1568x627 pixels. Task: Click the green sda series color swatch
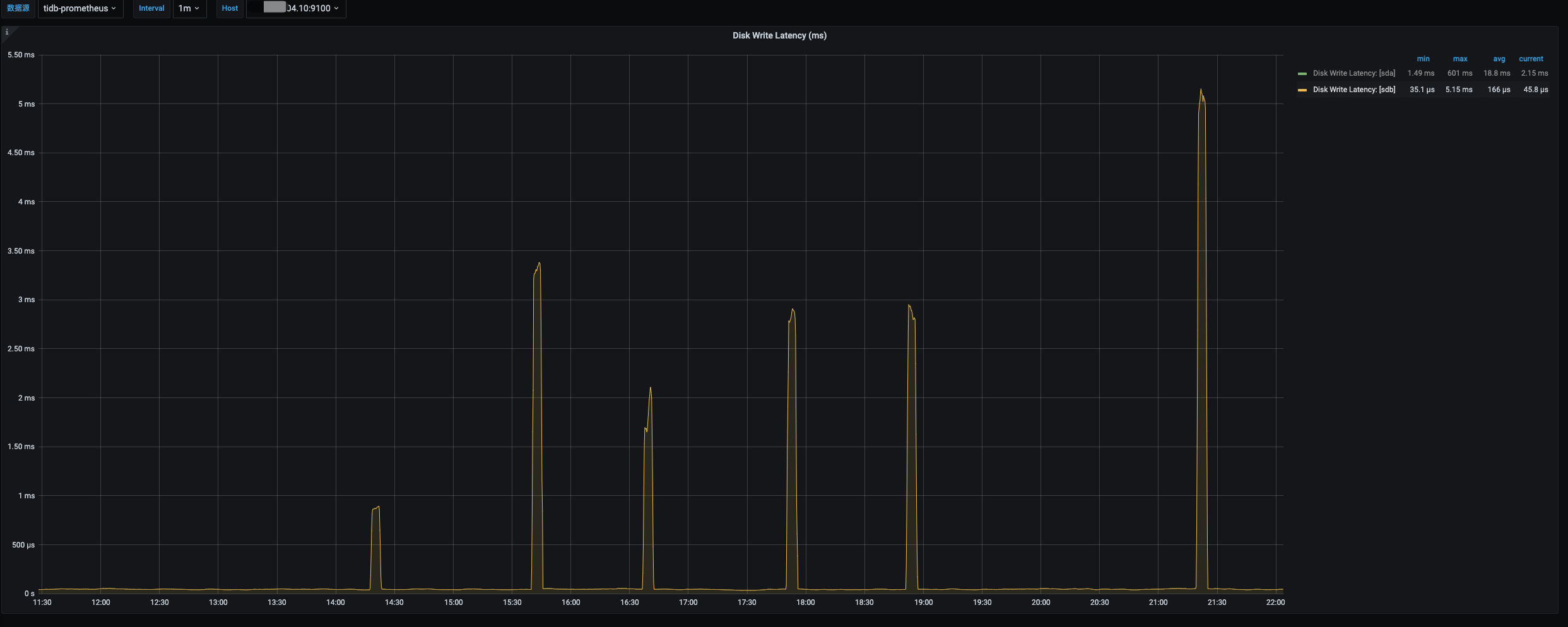click(x=1302, y=74)
